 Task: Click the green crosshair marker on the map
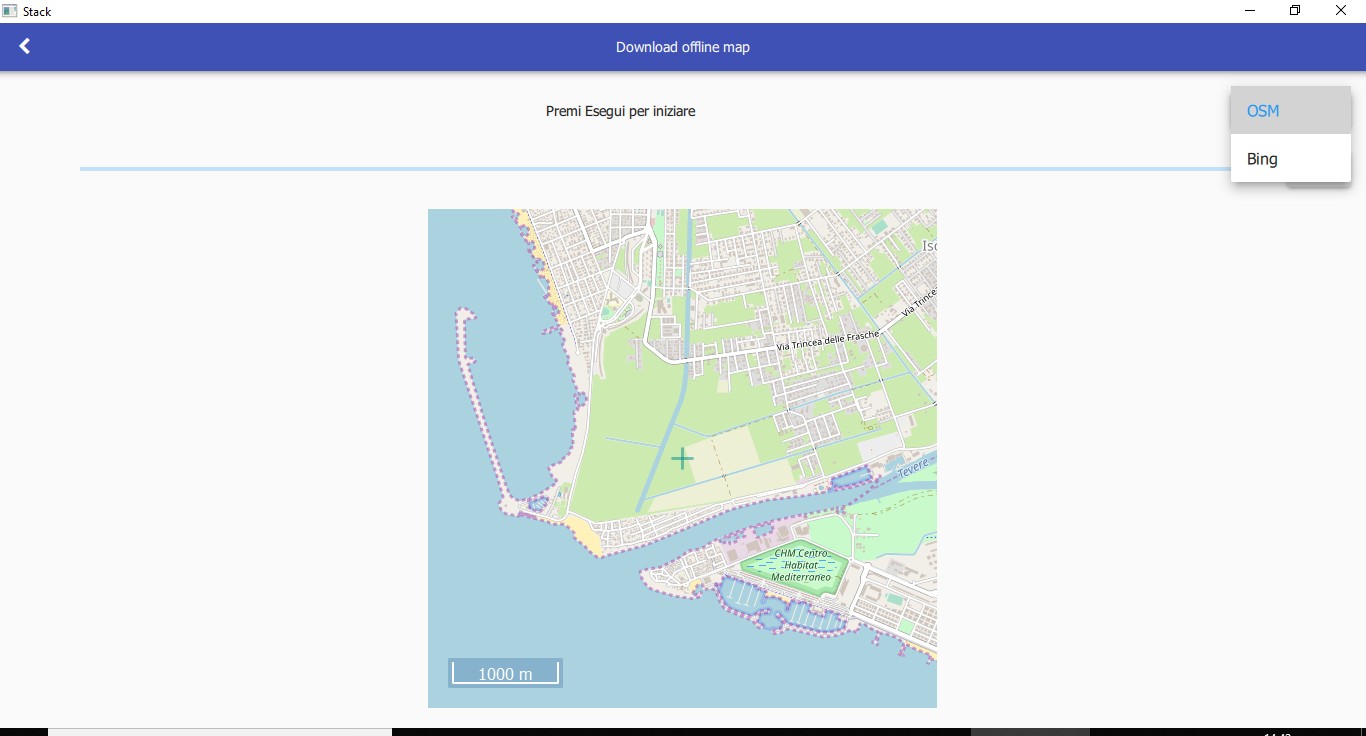pos(682,459)
